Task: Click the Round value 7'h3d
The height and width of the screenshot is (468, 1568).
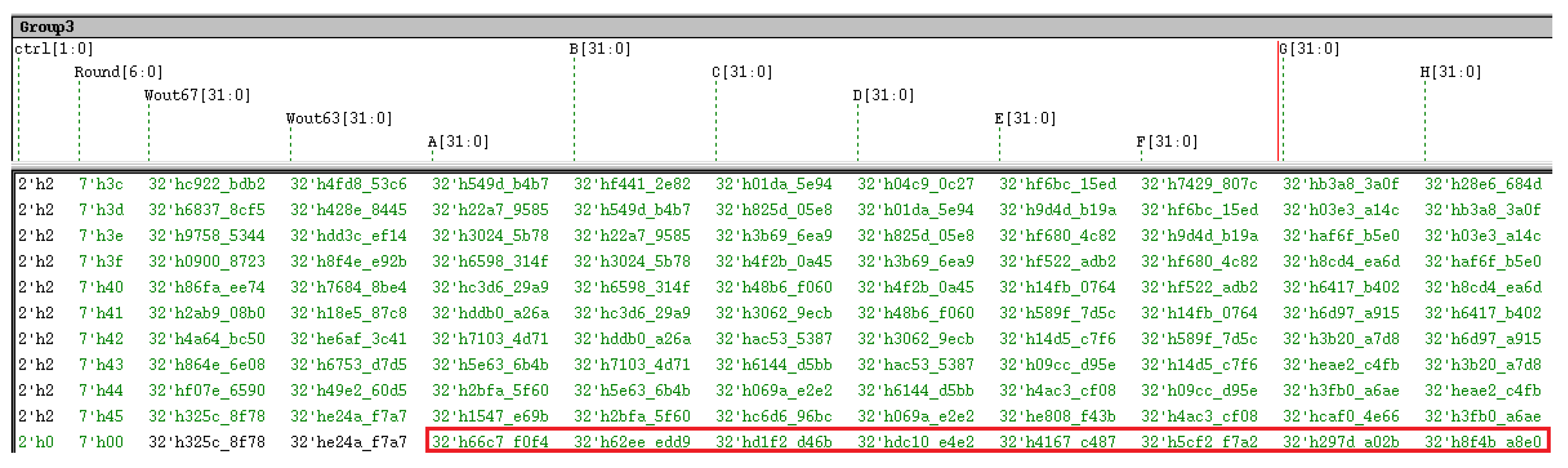Action: click(x=101, y=210)
